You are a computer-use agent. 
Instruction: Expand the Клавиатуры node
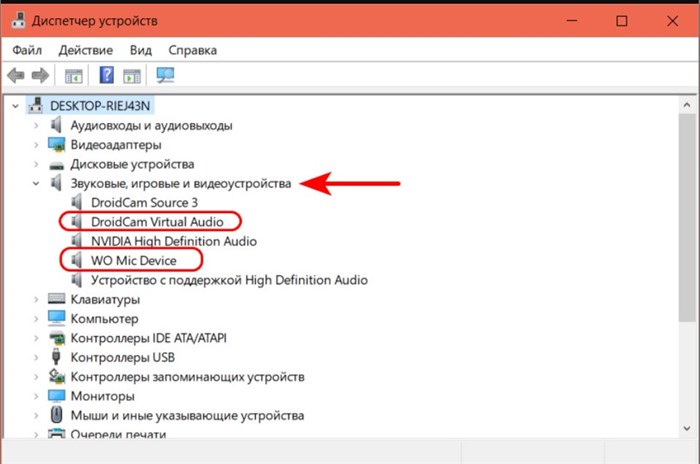click(x=36, y=299)
